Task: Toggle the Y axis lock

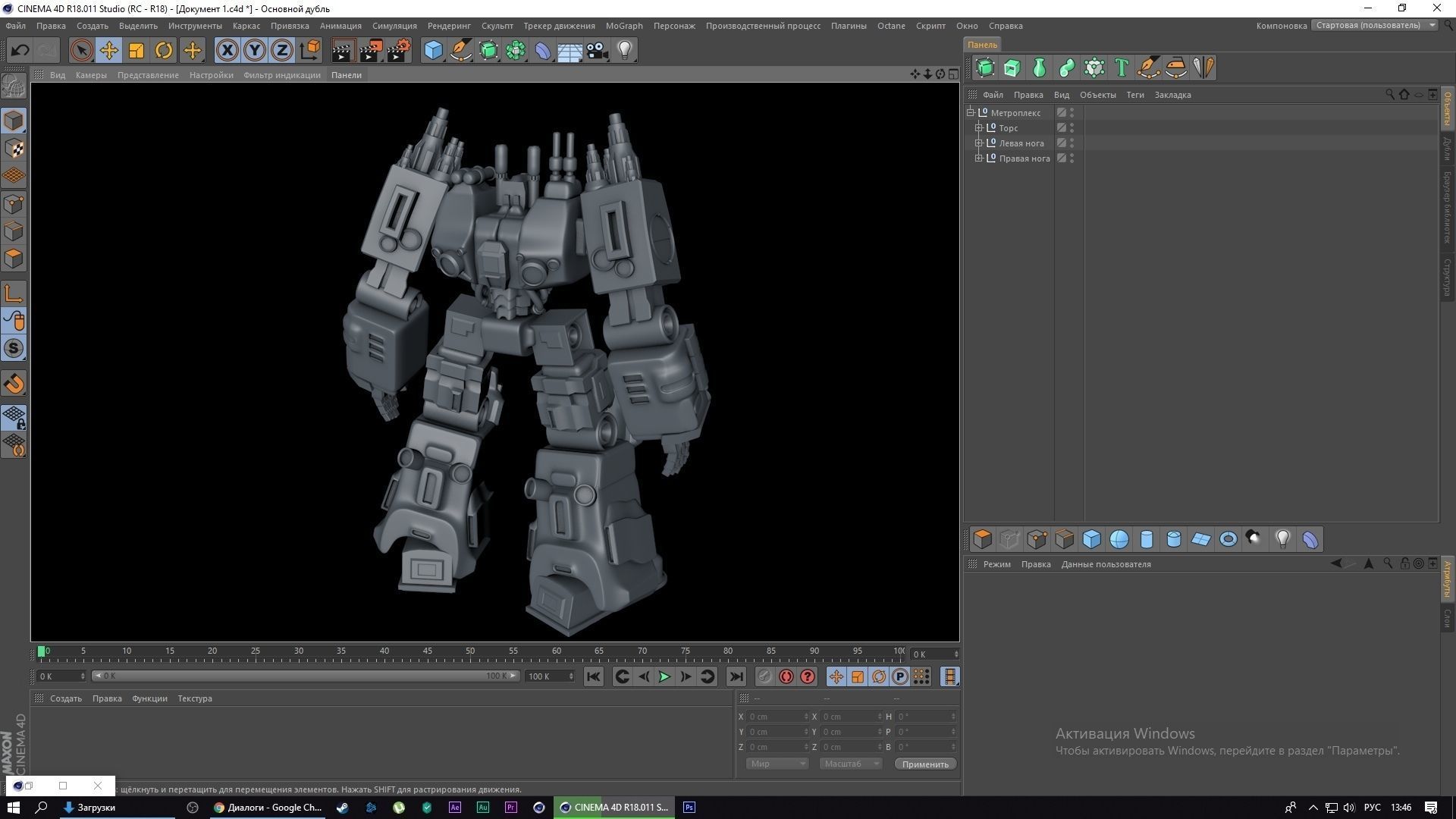Action: click(254, 50)
